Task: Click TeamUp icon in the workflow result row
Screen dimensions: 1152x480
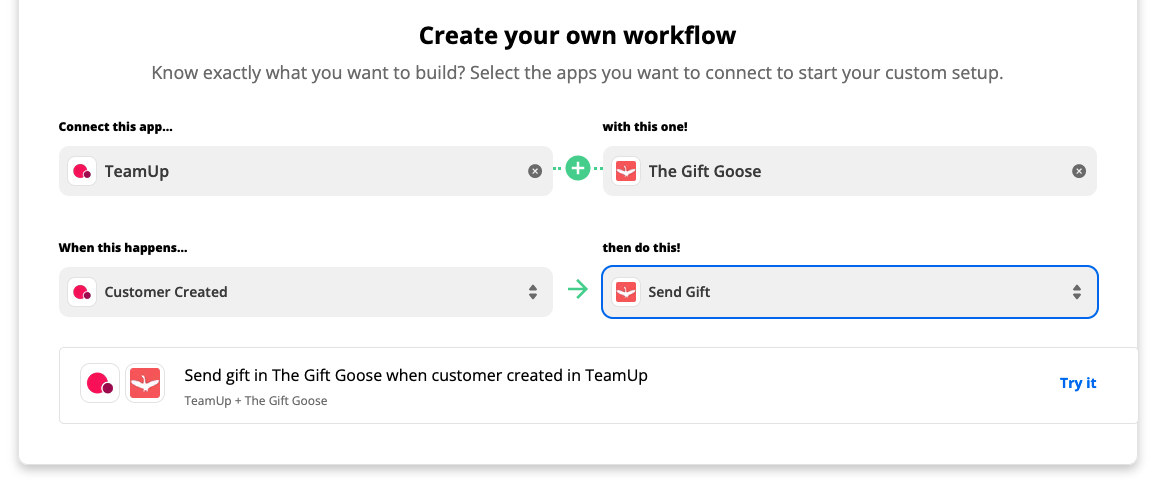Action: 100,383
